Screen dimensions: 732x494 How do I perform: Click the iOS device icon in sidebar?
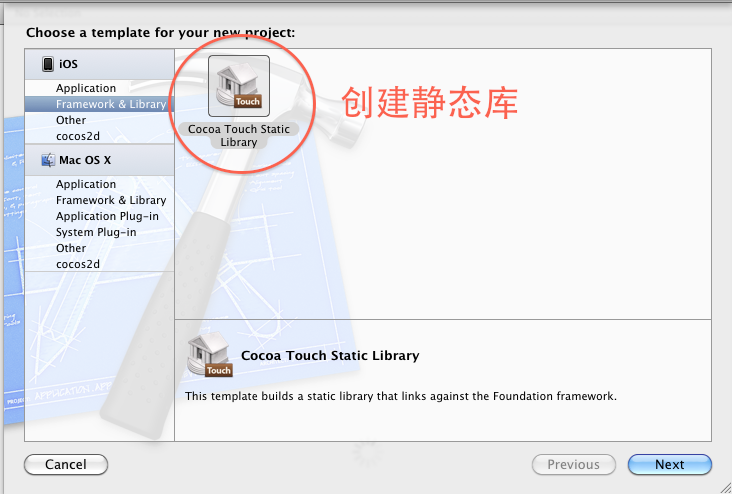pos(48,64)
